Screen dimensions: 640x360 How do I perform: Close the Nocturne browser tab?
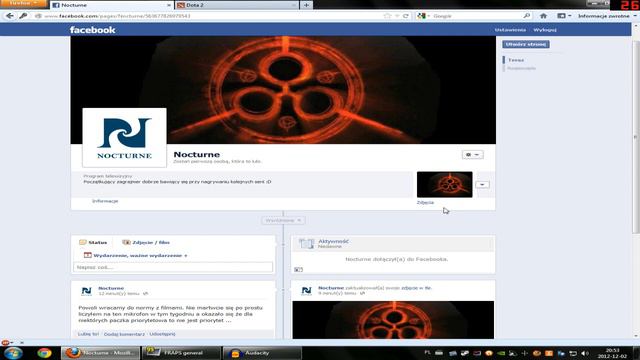click(169, 5)
